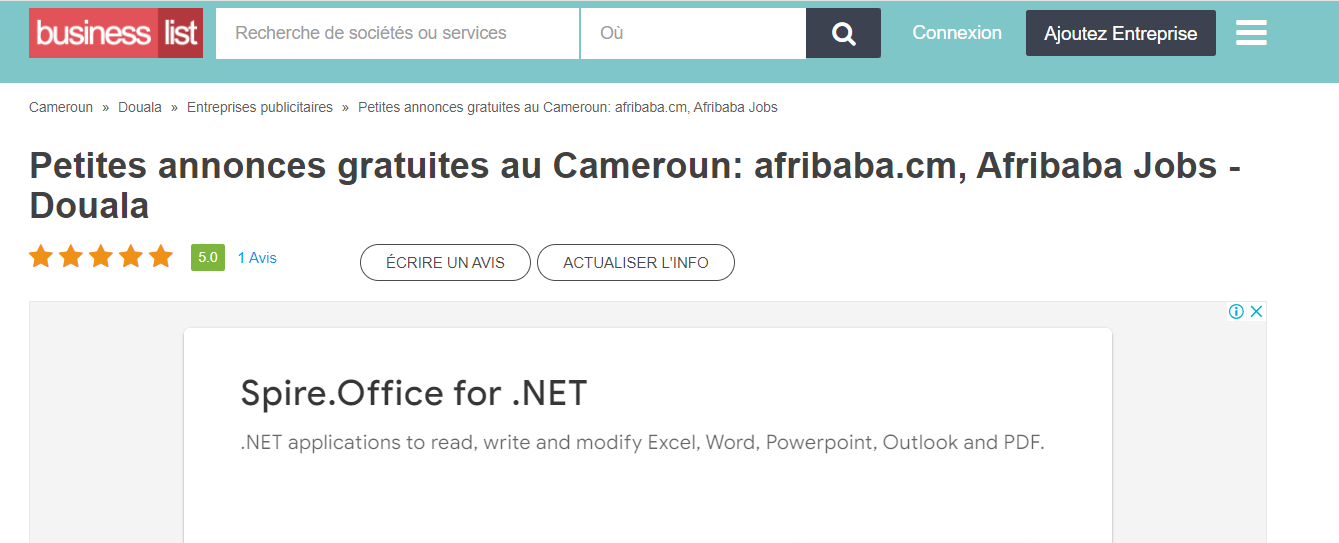
Task: Click the ad info icon
Action: pos(1236,311)
